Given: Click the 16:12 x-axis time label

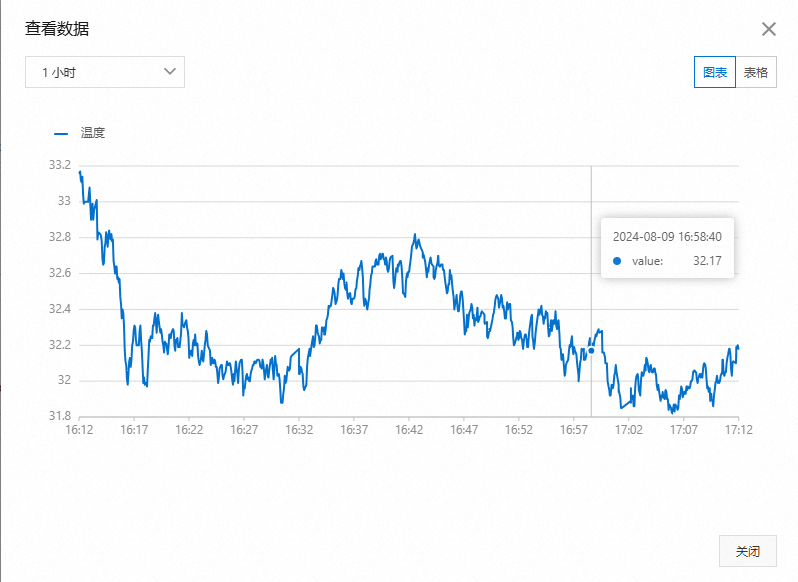Looking at the screenshot, I should click(x=79, y=430).
